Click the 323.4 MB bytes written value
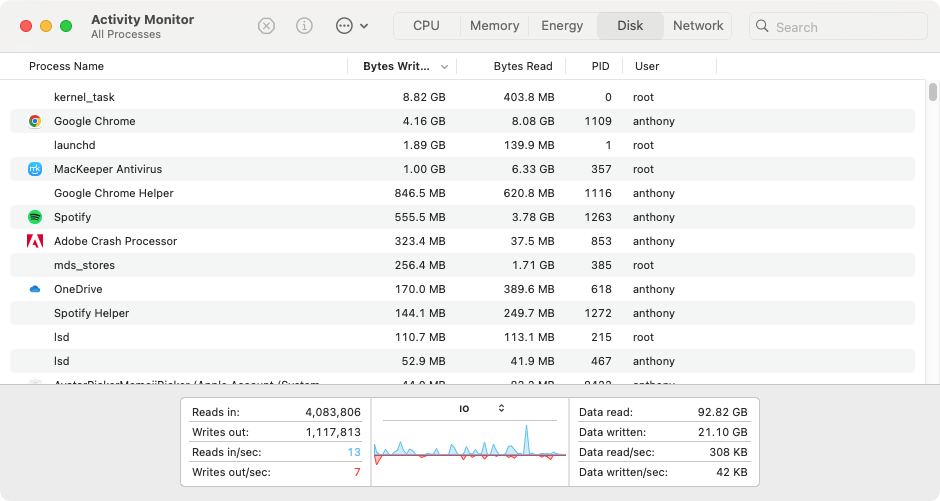The height and width of the screenshot is (501, 940). pyautogui.click(x=420, y=241)
